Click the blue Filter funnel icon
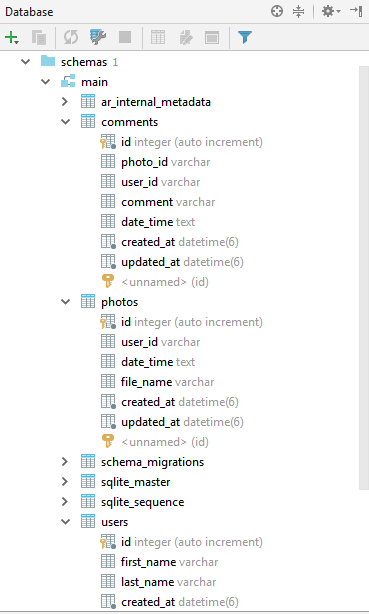The height and width of the screenshot is (614, 369). (x=245, y=38)
